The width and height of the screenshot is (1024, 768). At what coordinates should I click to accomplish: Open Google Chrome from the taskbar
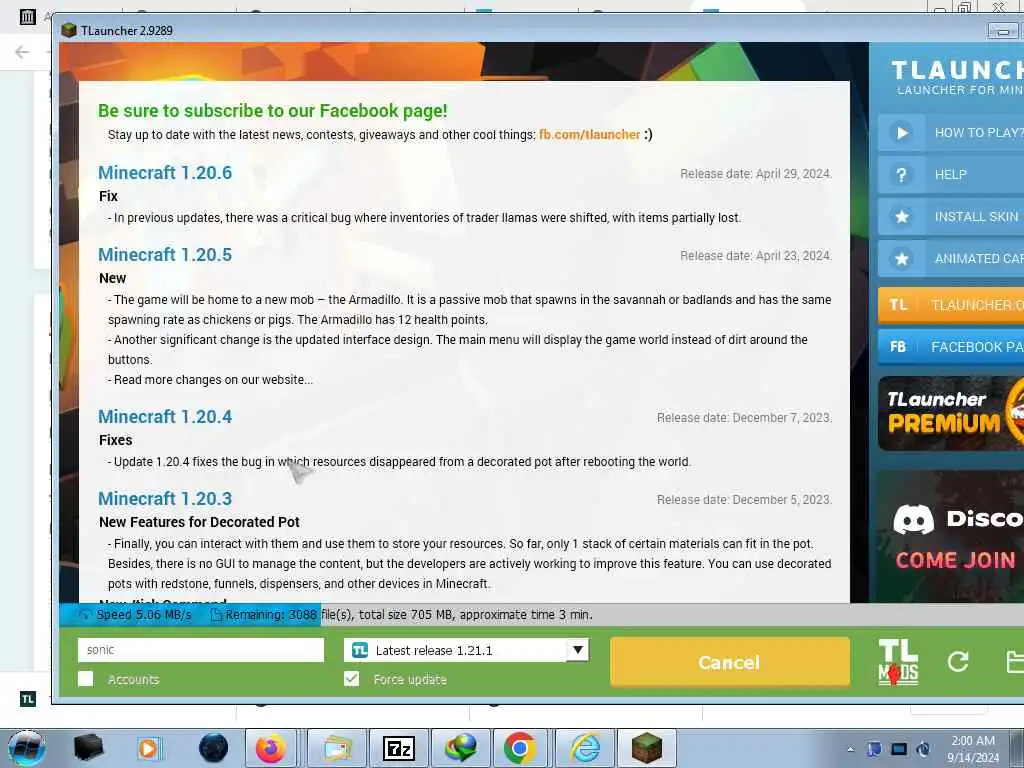(x=520, y=748)
